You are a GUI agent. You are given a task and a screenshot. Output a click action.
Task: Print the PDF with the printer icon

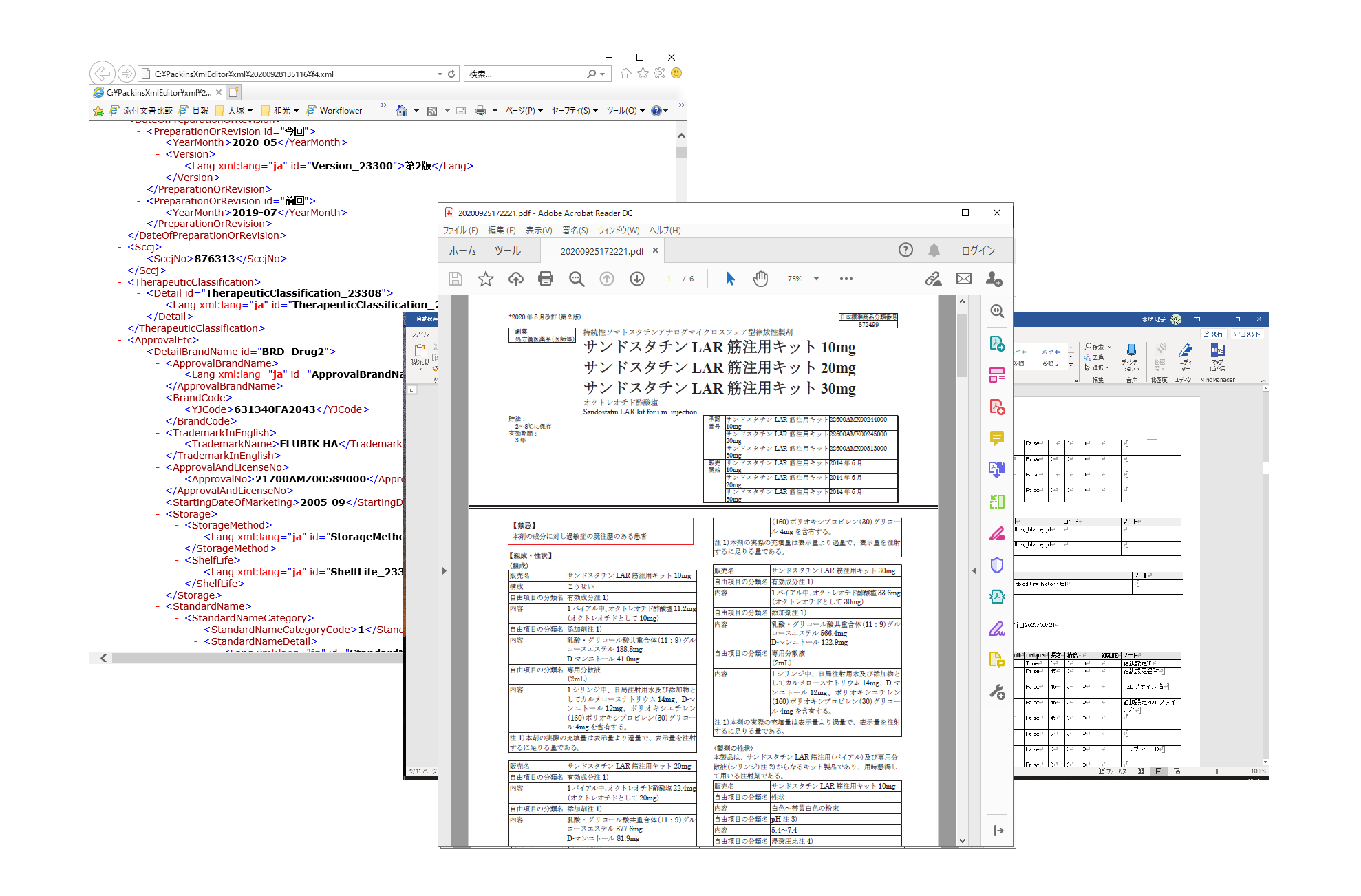coord(546,279)
